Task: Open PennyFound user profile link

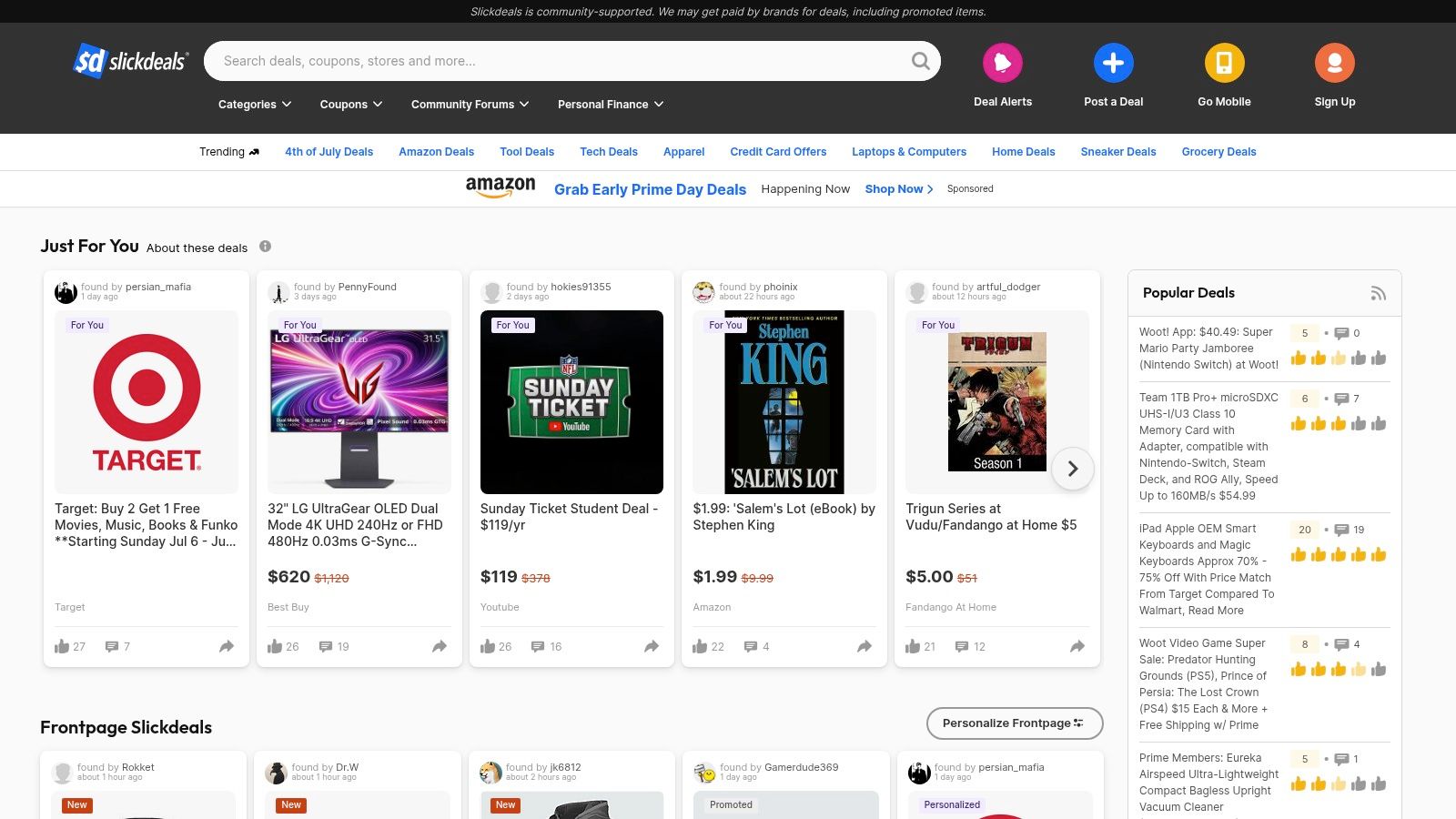Action: pyautogui.click(x=368, y=287)
